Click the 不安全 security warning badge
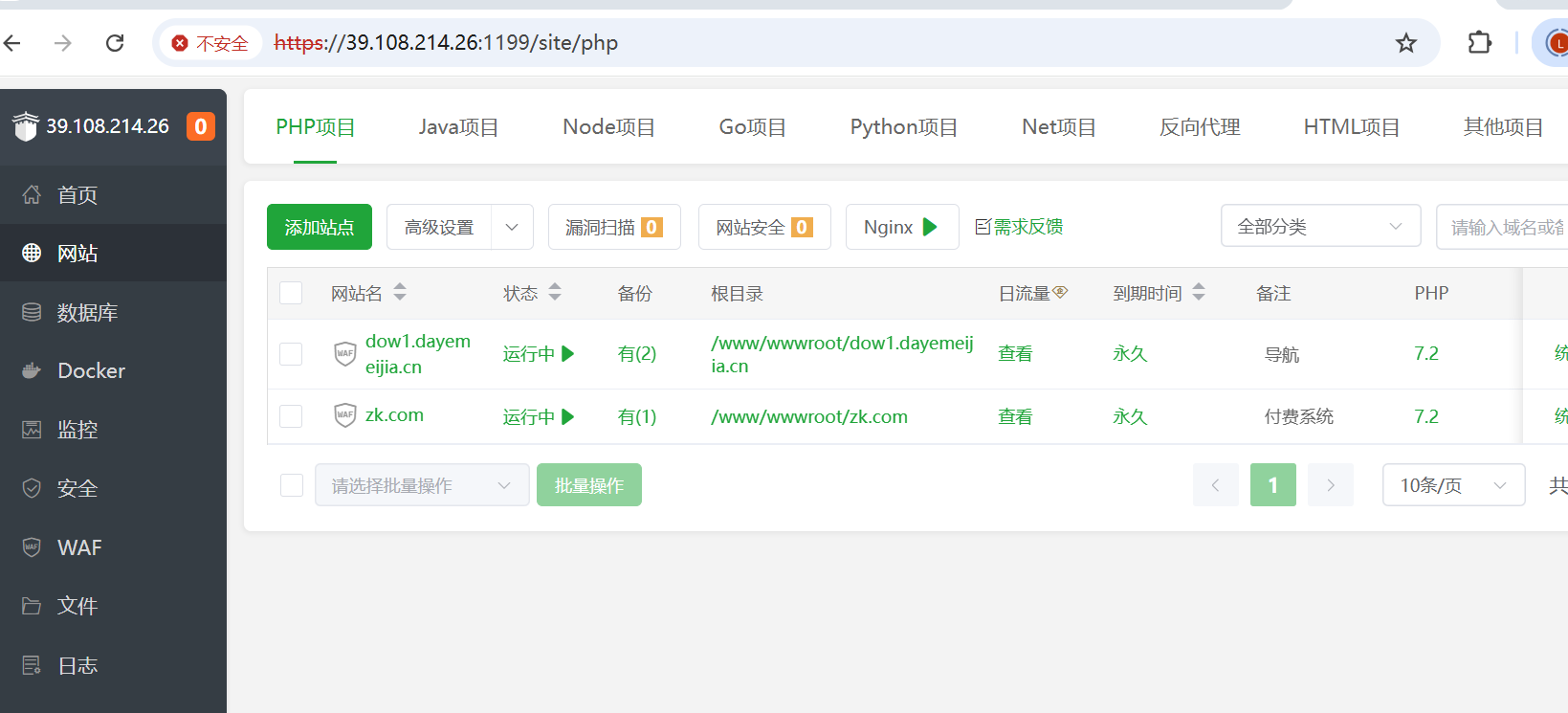The width and height of the screenshot is (1568, 713). (x=210, y=43)
